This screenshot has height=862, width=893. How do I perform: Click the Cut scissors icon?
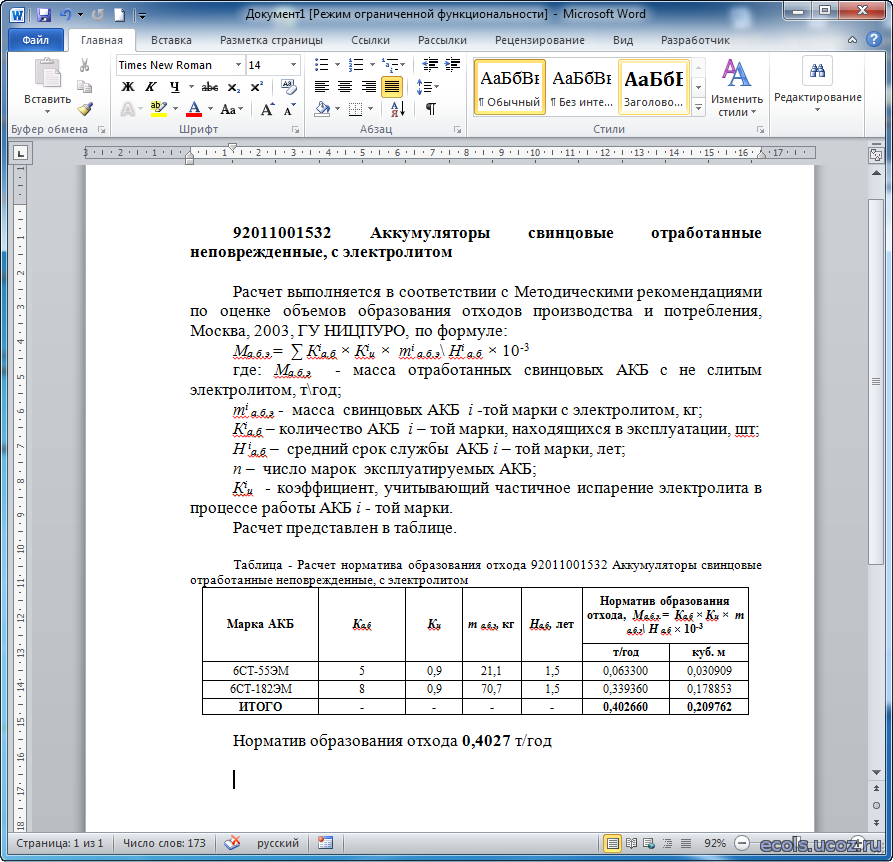point(85,65)
